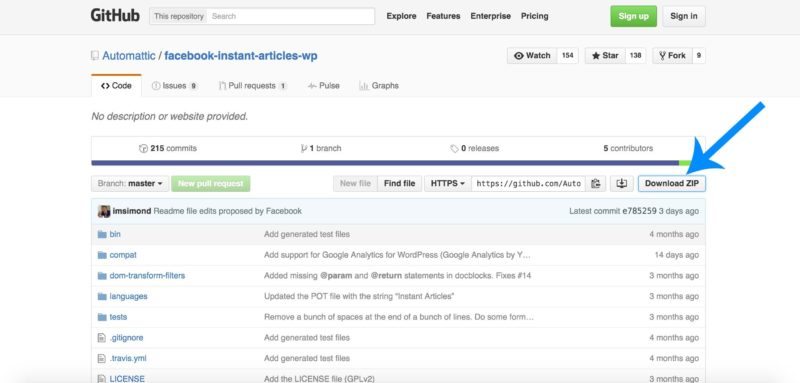Switch to the Issues tab

click(174, 86)
